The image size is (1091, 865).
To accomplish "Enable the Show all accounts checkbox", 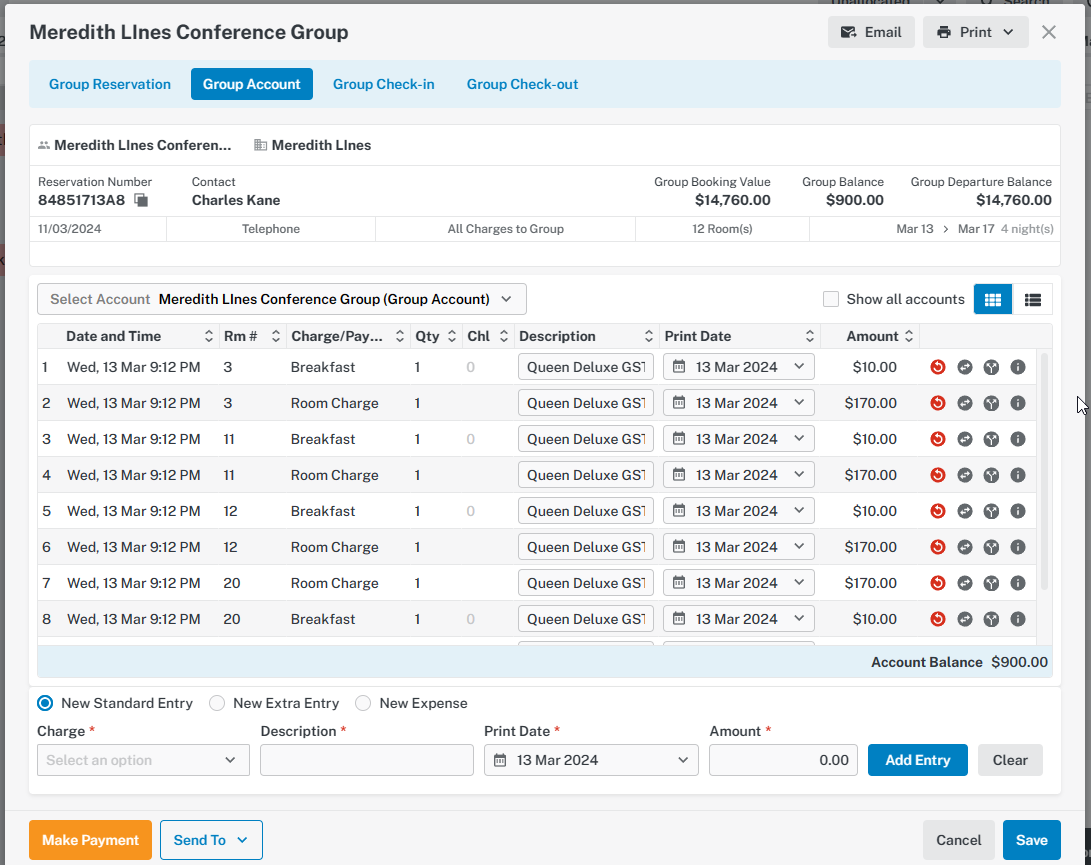I will pyautogui.click(x=831, y=299).
